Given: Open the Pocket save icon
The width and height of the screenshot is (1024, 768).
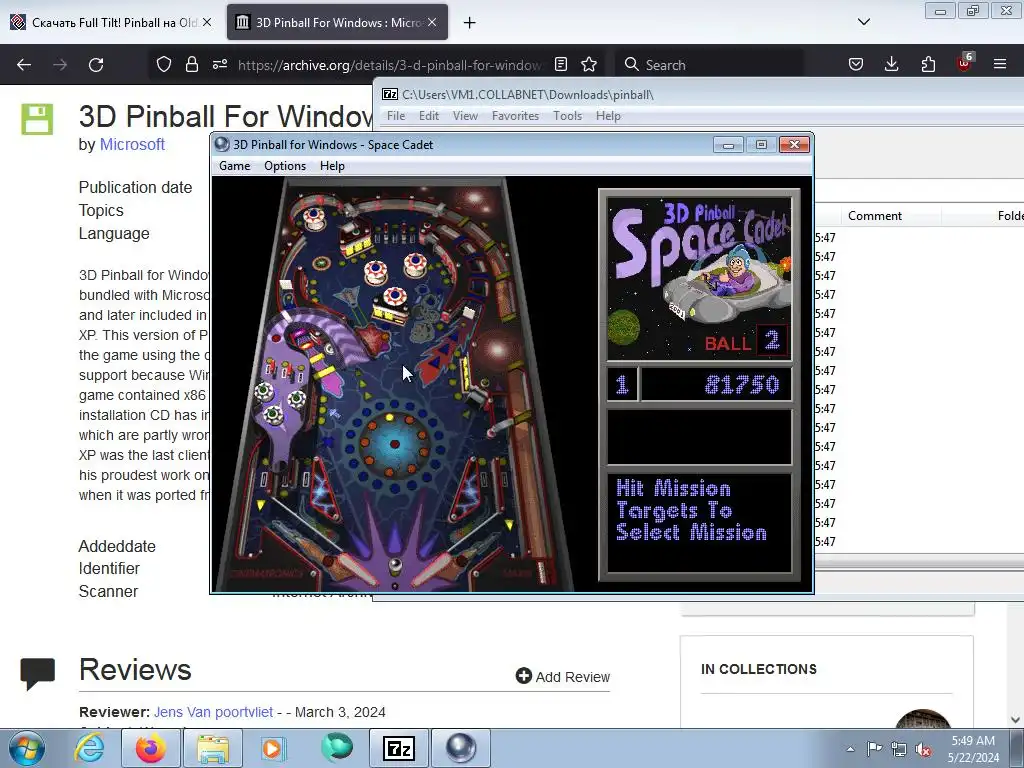Looking at the screenshot, I should click(856, 65).
